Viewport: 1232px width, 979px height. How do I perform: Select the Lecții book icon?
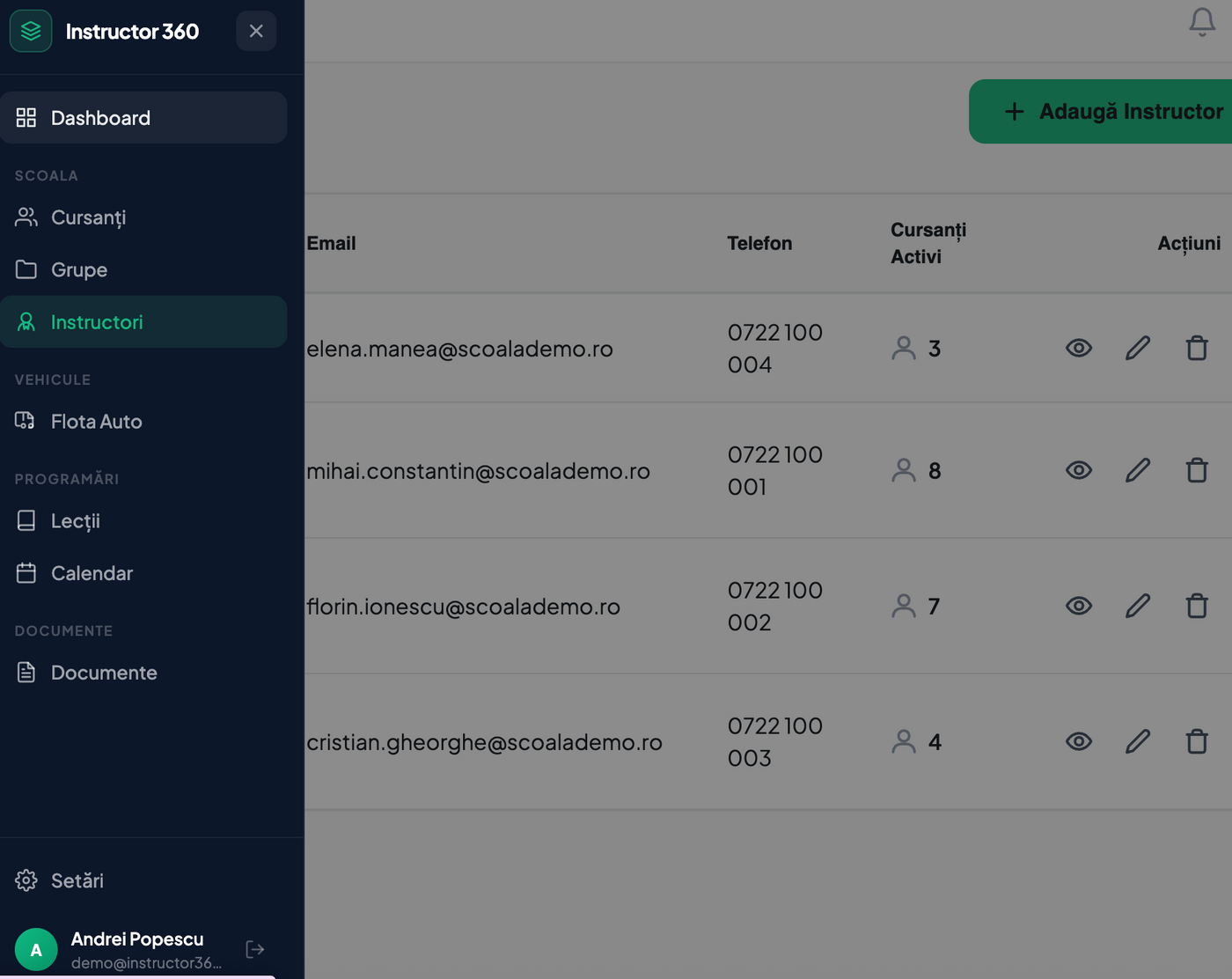[26, 520]
